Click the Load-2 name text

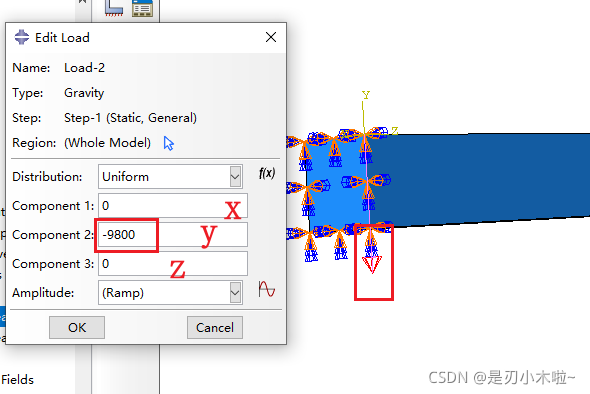click(x=84, y=68)
